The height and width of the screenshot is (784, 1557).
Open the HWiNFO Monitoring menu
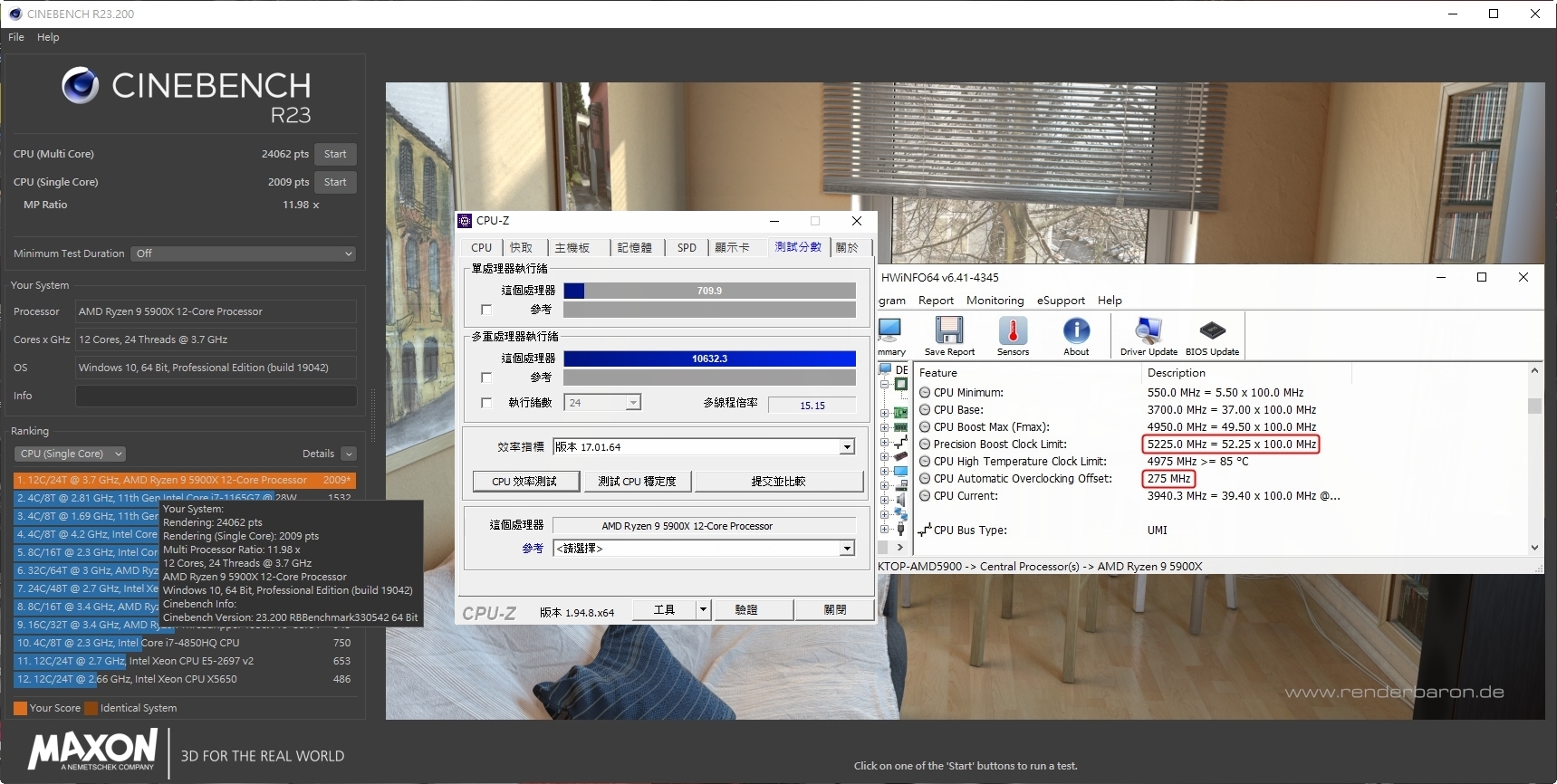tap(995, 301)
